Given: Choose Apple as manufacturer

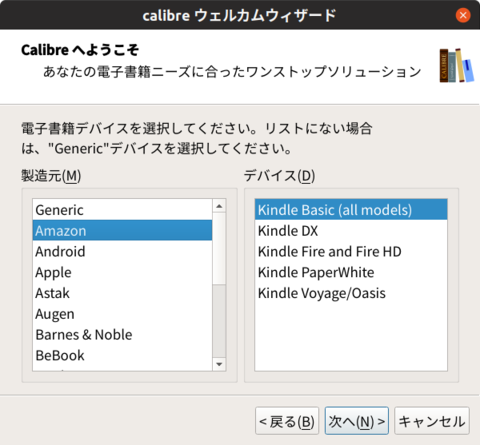Looking at the screenshot, I should [122, 272].
